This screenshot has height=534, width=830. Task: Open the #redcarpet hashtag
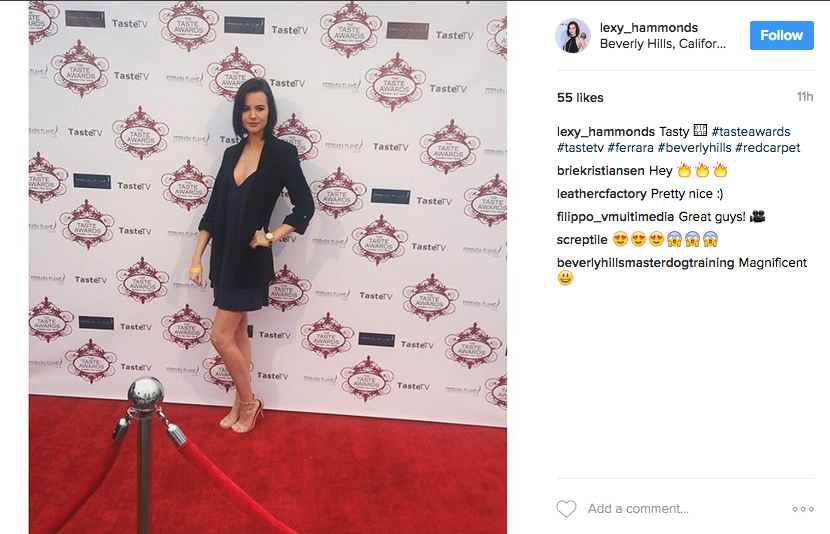767,148
